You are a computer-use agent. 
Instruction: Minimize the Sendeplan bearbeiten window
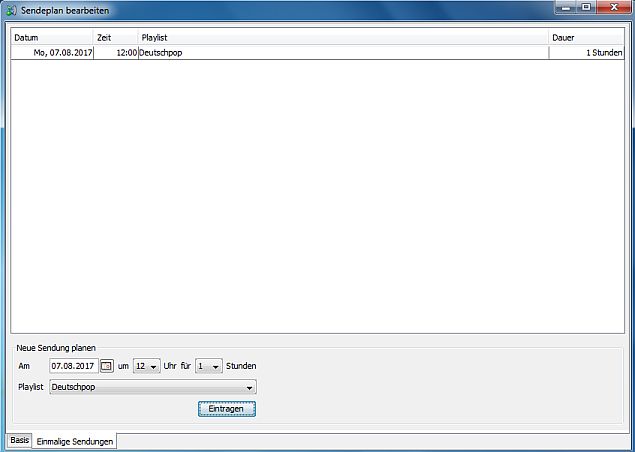point(567,8)
